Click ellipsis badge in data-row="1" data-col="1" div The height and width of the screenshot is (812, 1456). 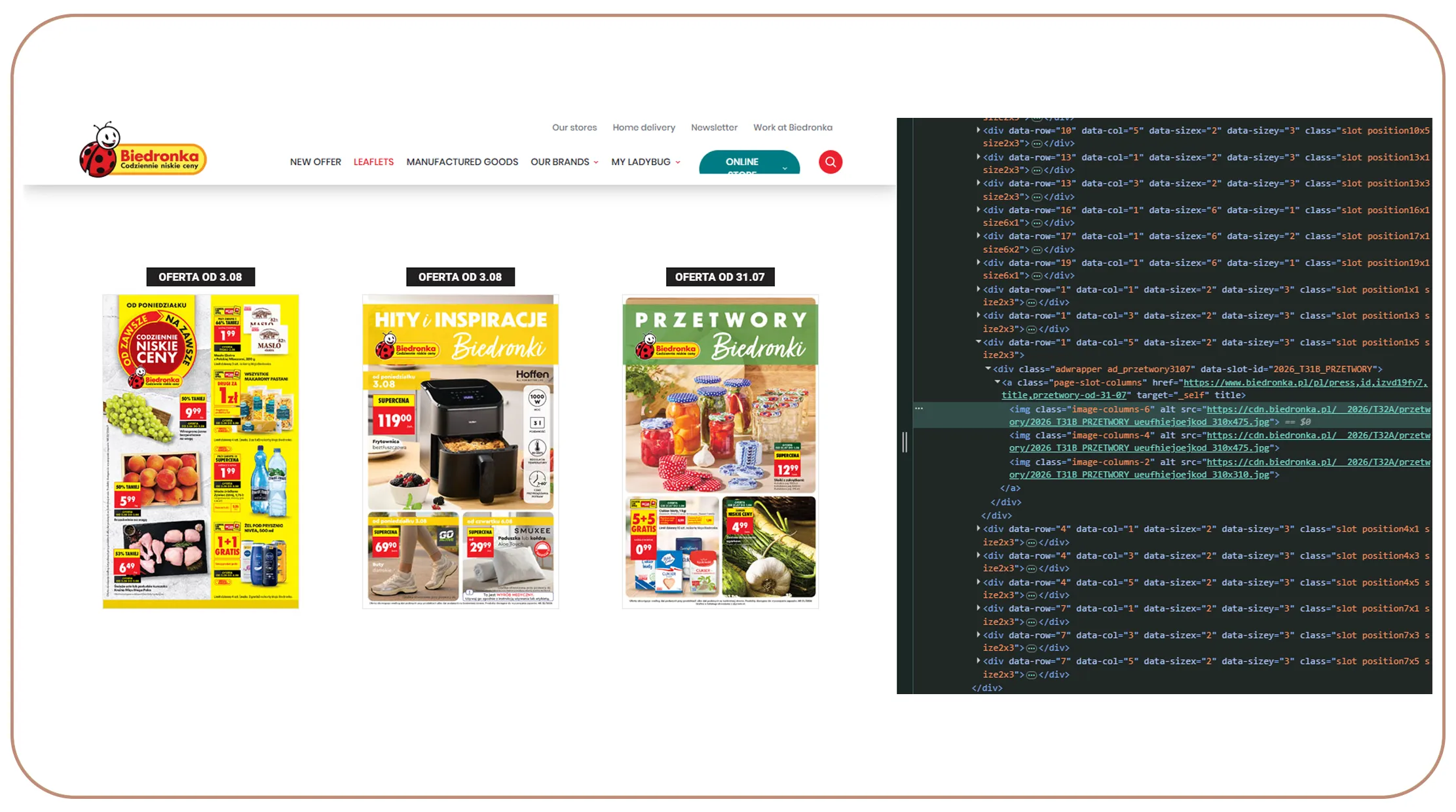[1031, 303]
